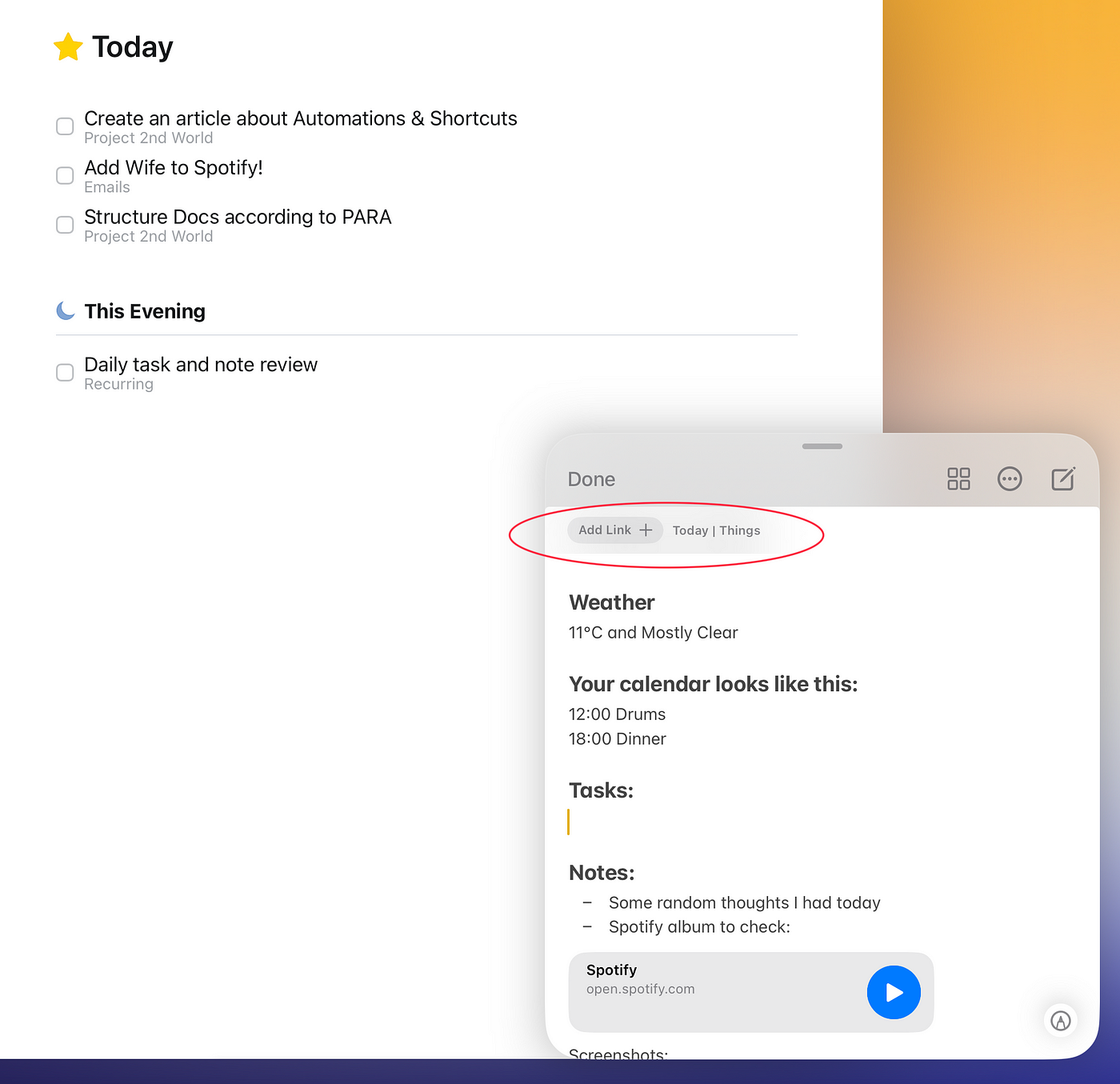1120x1084 pixels.
Task: Check off 'Add Wife to Spotify!' task
Action: click(x=65, y=175)
